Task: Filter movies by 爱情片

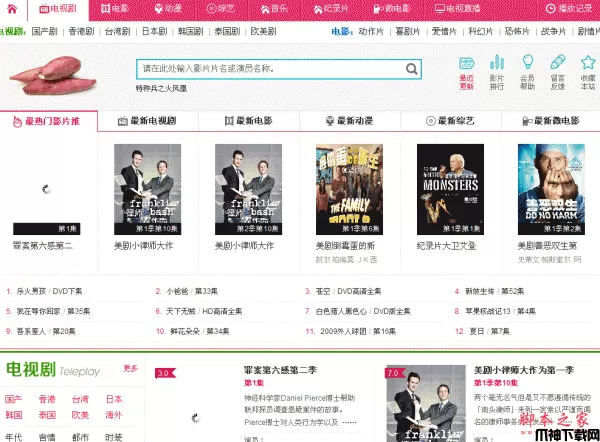Action: click(444, 31)
